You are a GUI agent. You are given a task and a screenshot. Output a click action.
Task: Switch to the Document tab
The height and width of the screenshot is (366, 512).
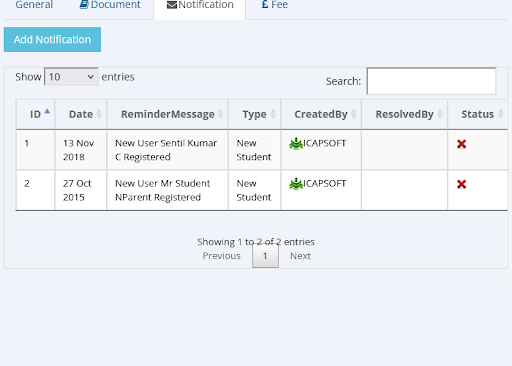pyautogui.click(x=110, y=5)
